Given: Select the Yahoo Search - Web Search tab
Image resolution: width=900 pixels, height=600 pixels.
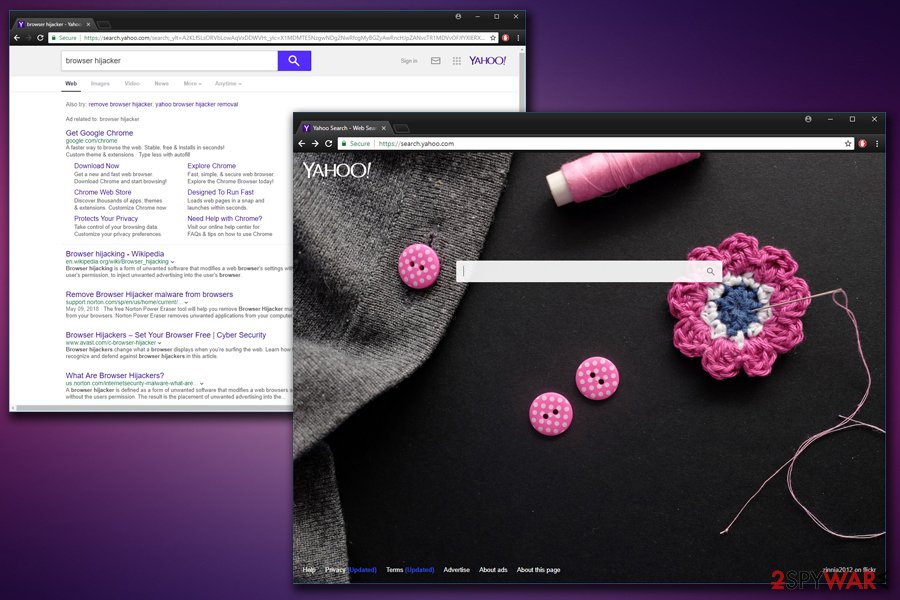Looking at the screenshot, I should click(x=343, y=128).
